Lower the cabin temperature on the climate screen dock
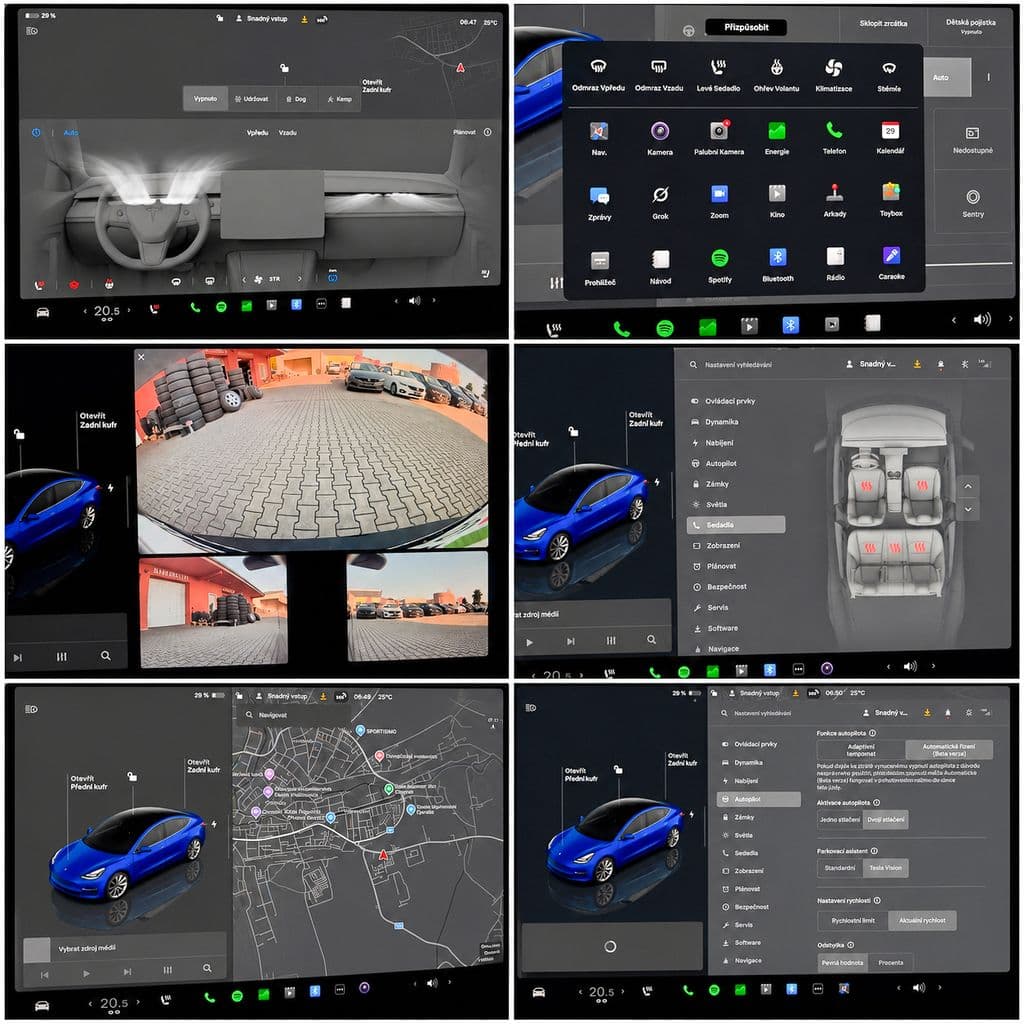Screen dimensions: 1024x1024 85,311
